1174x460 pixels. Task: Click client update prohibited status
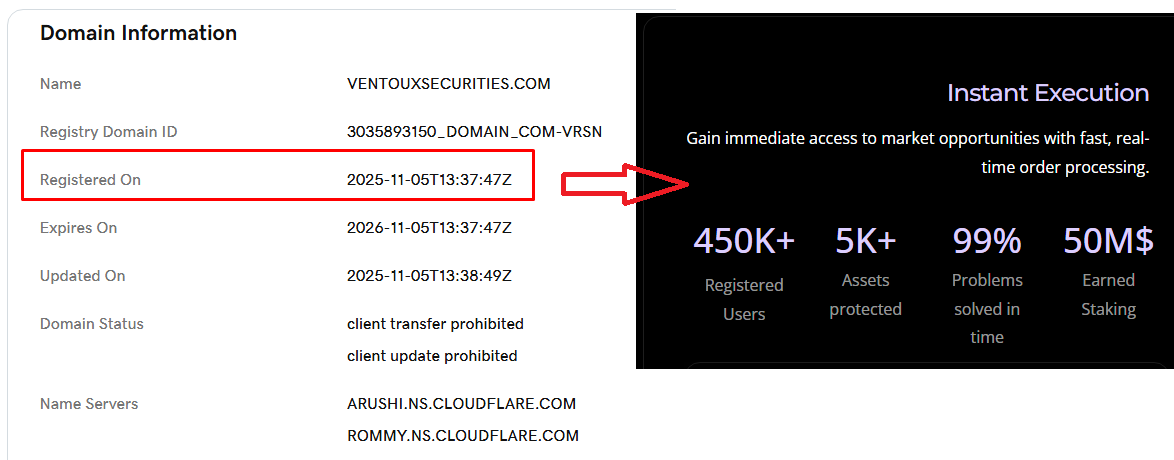(x=432, y=355)
